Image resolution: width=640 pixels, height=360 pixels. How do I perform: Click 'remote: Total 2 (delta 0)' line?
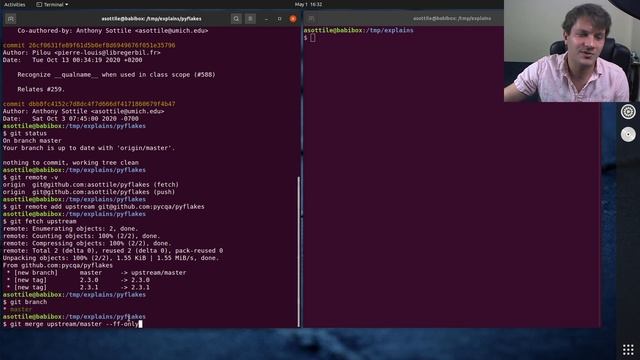[x=113, y=251]
